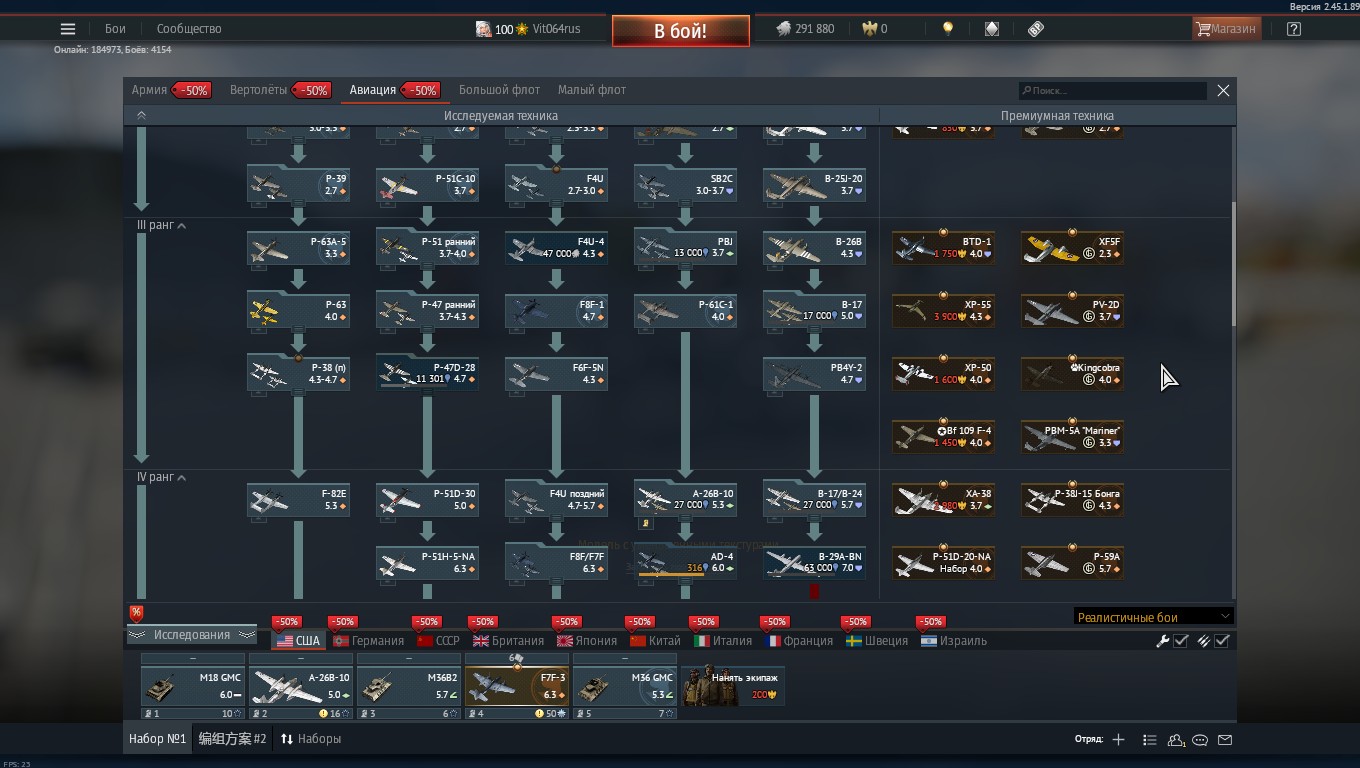Image resolution: width=1360 pixels, height=768 pixels.
Task: Click the lightbulb hints icon
Action: click(948, 29)
